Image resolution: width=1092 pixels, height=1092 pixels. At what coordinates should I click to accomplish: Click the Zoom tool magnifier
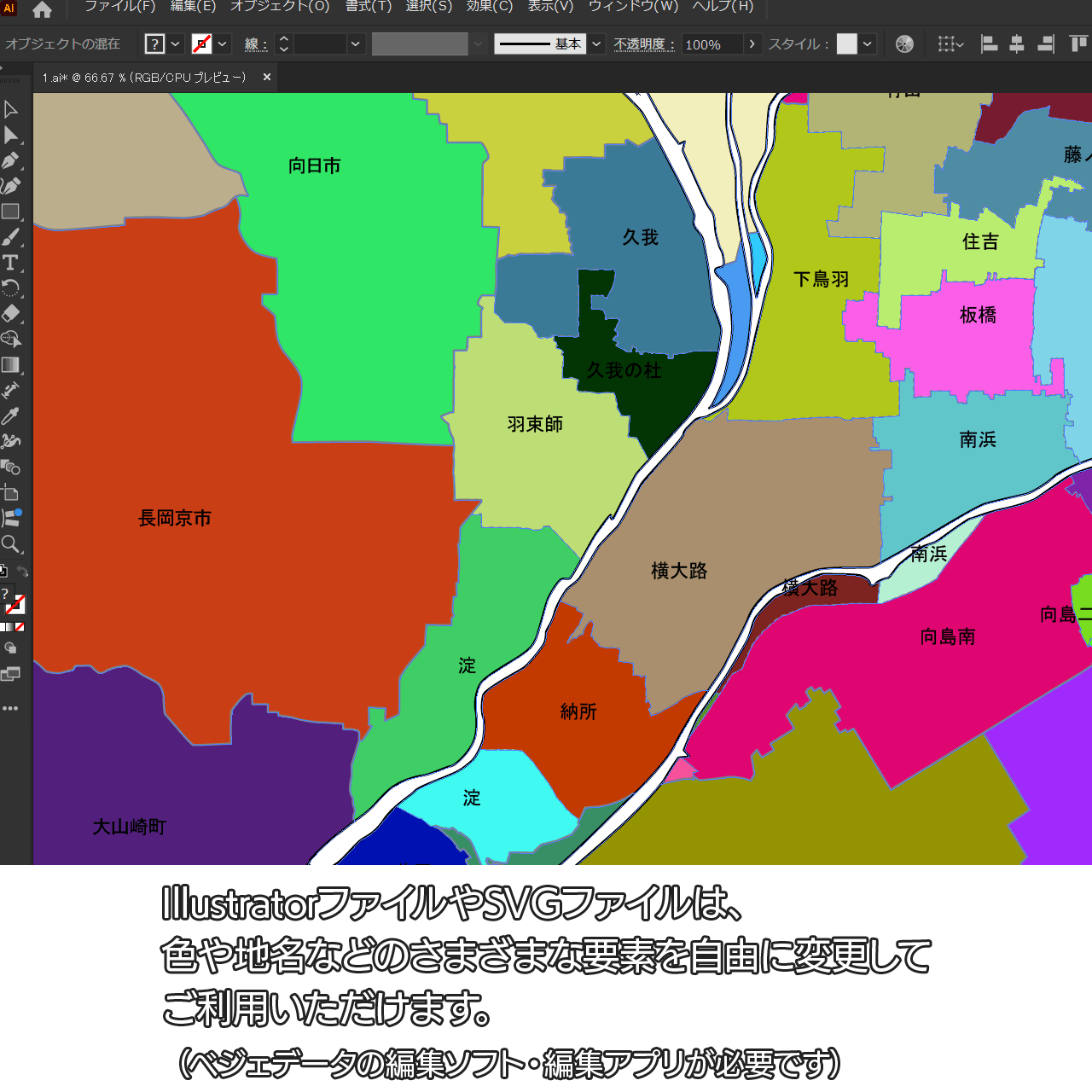(x=10, y=544)
